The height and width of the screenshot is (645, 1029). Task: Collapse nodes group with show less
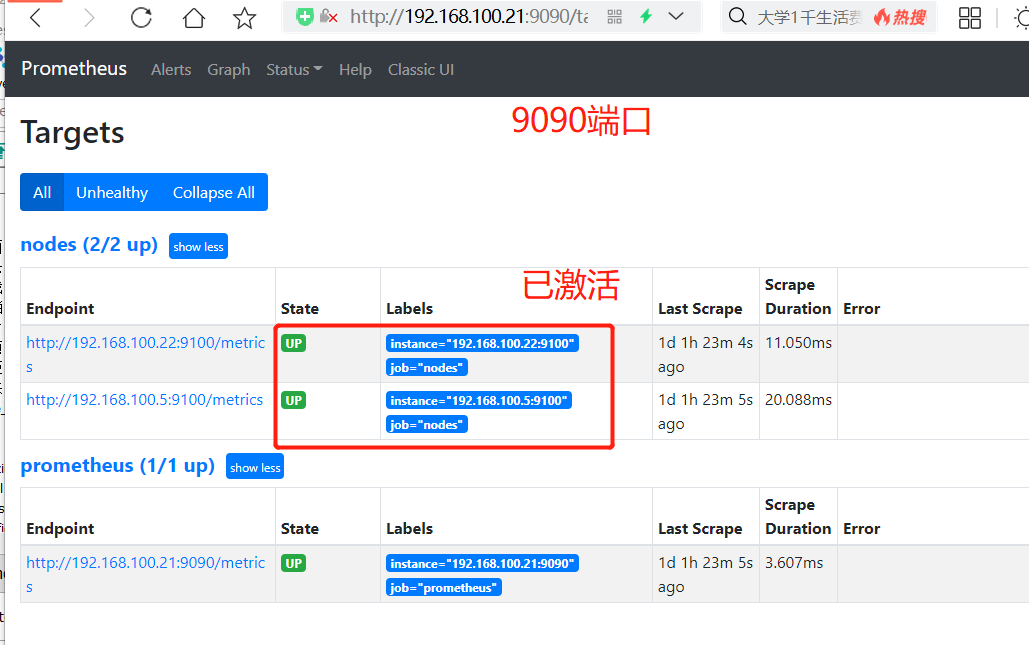click(x=198, y=246)
